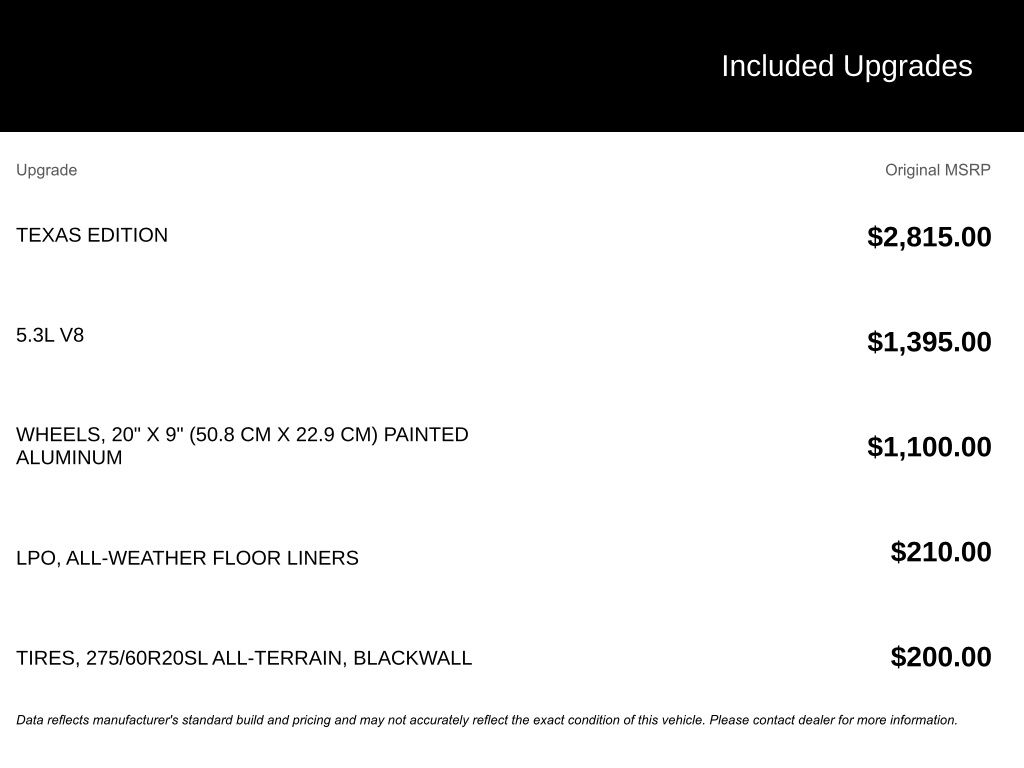Click the $200.00 price
The width and height of the screenshot is (1024, 768).
941,657
